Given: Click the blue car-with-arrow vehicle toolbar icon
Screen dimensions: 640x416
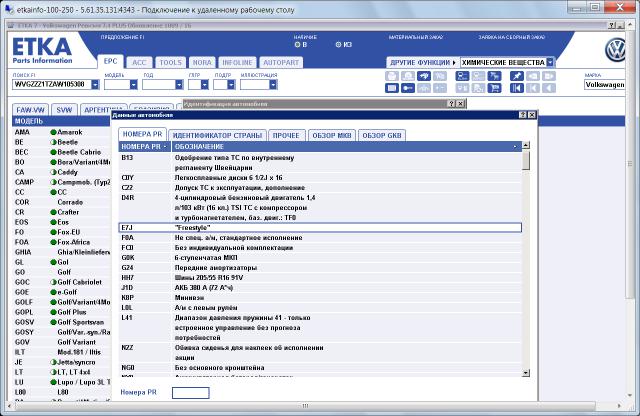Looking at the screenshot, I should point(424,76).
